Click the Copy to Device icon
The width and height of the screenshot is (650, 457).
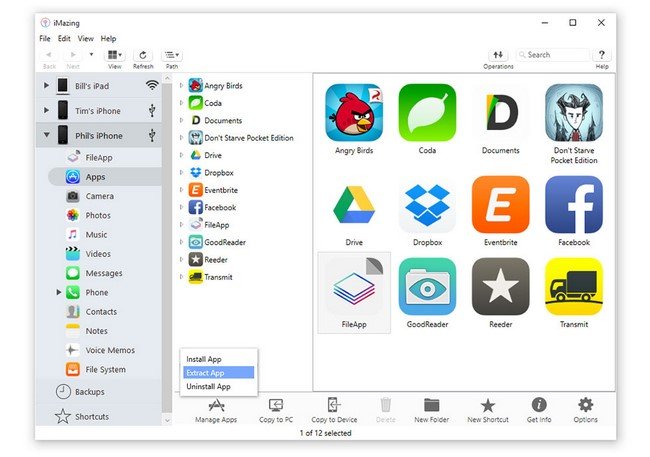coord(334,405)
